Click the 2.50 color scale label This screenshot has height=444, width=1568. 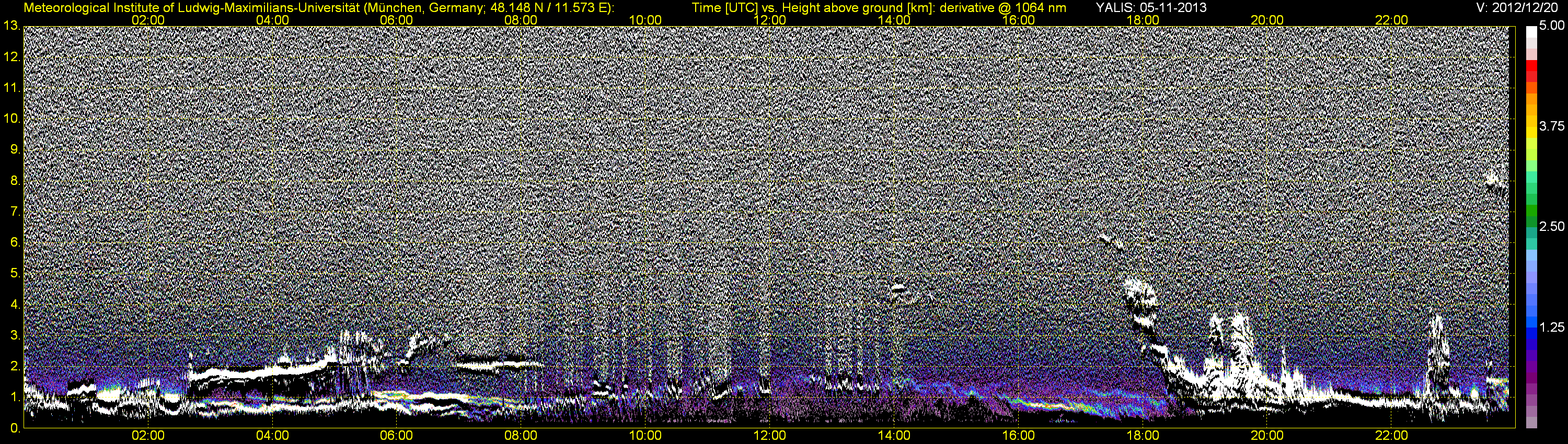click(1551, 226)
